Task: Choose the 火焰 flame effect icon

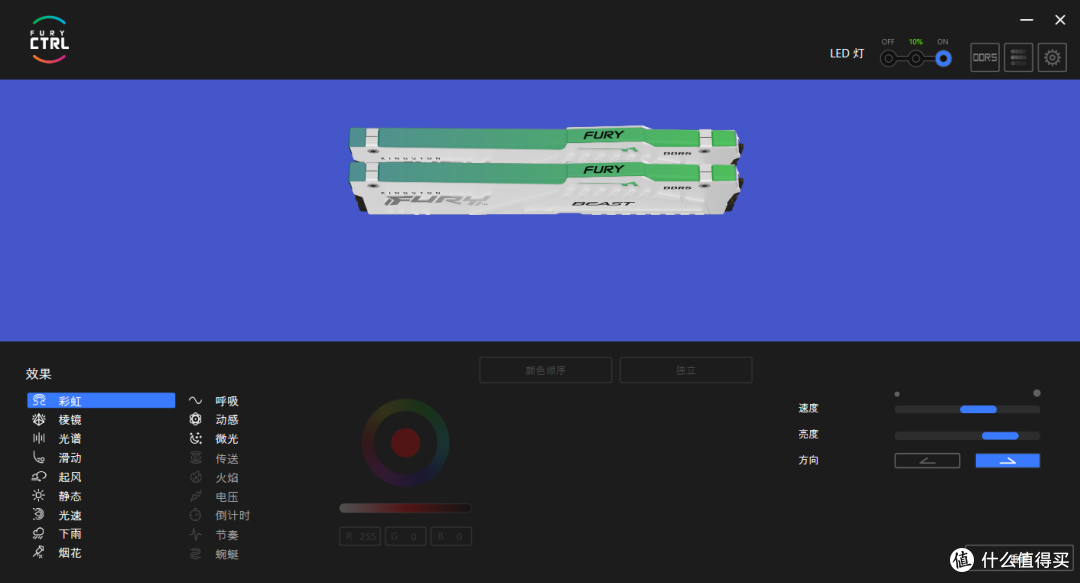Action: [x=196, y=477]
